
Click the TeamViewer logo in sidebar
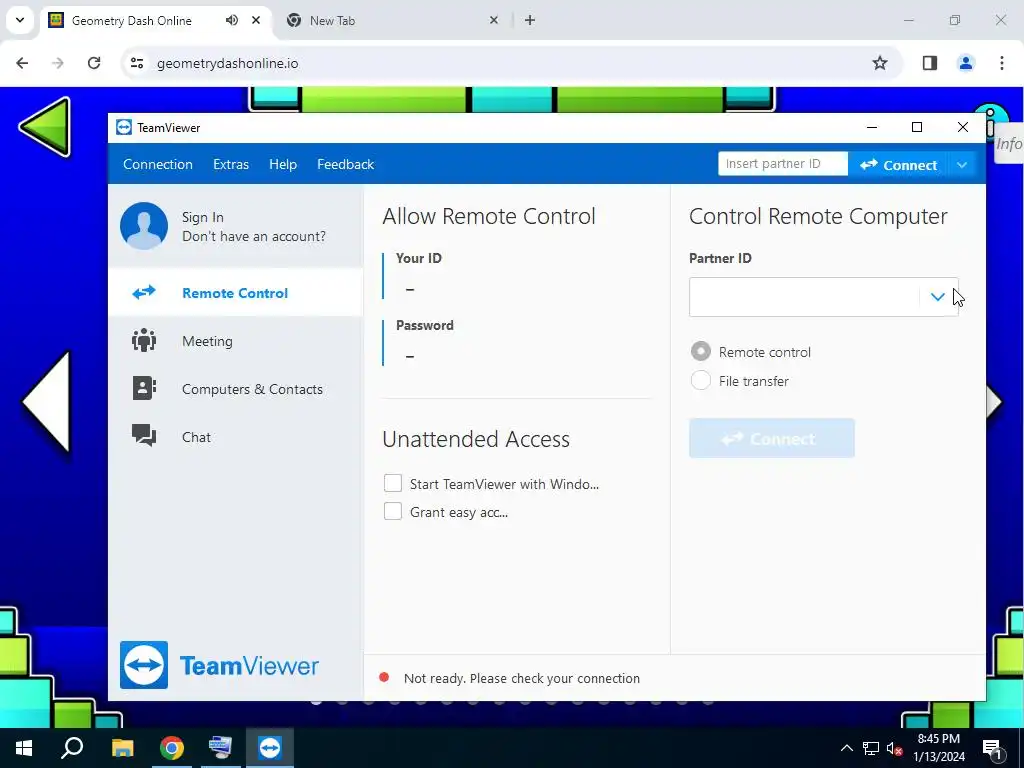(x=219, y=665)
